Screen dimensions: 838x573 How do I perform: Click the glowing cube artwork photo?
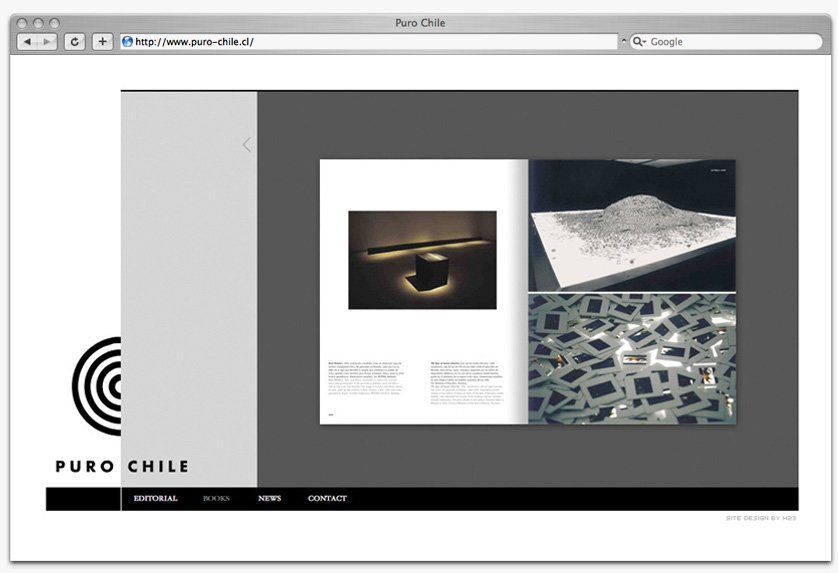tap(422, 260)
